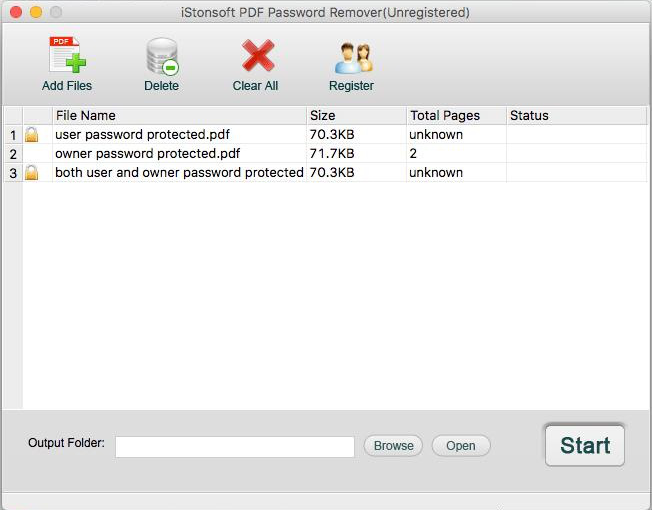The width and height of the screenshot is (652, 510).
Task: Click the yellow minimize window button
Action: click(x=36, y=13)
